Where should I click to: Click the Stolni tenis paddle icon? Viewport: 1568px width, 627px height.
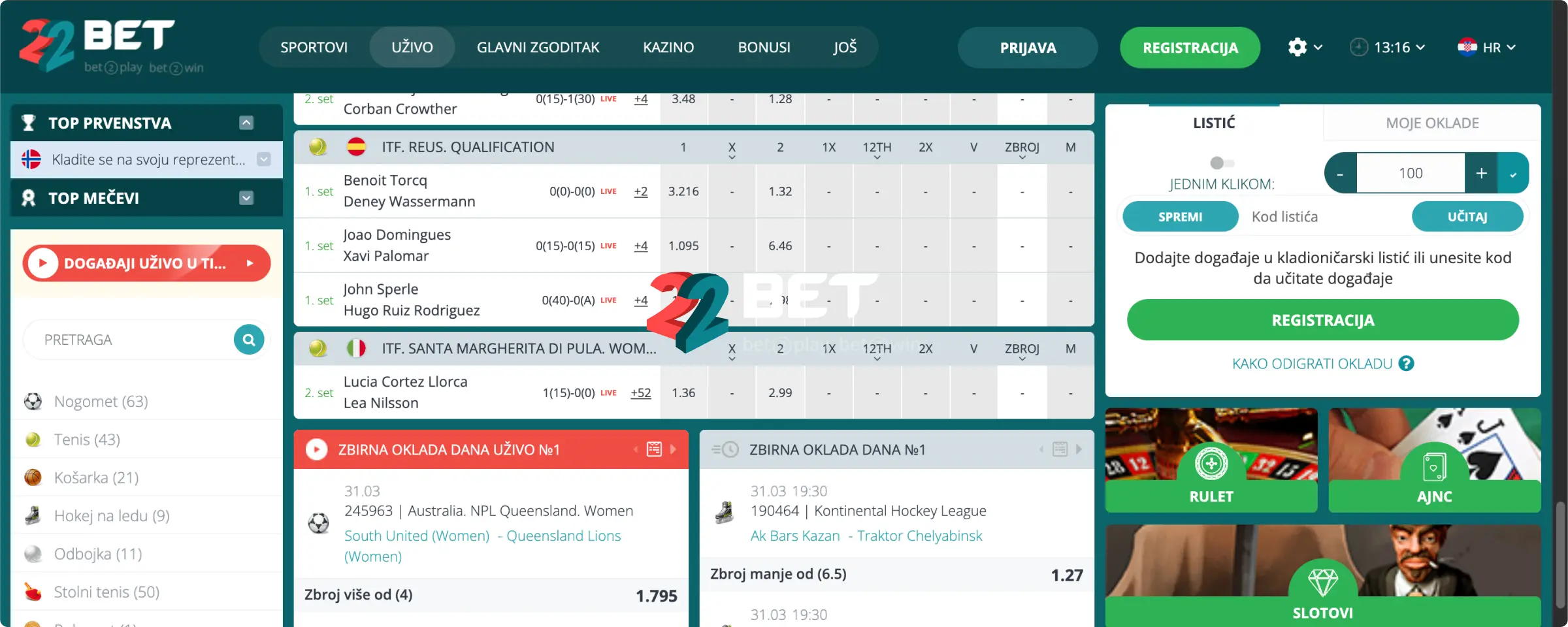coord(33,592)
